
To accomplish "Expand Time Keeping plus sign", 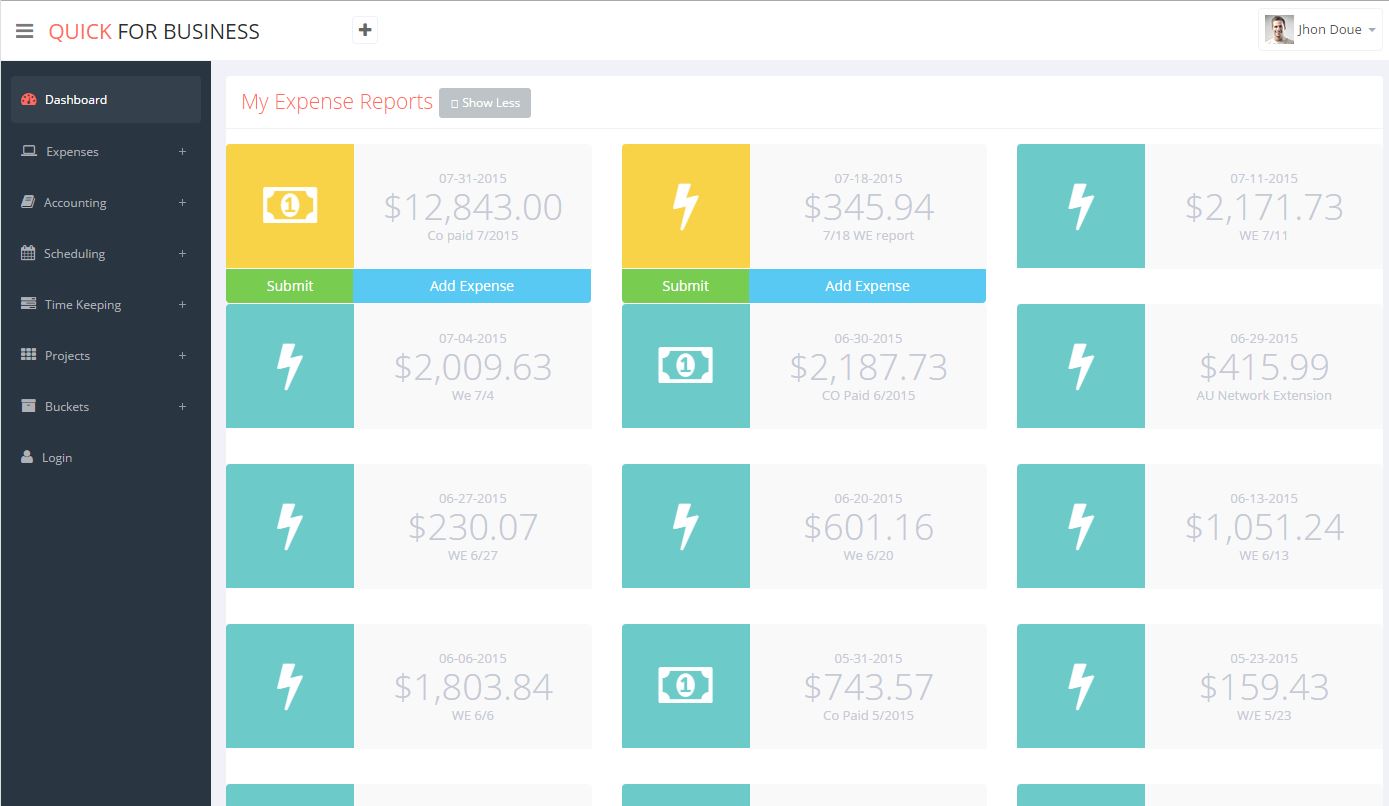I will 182,305.
